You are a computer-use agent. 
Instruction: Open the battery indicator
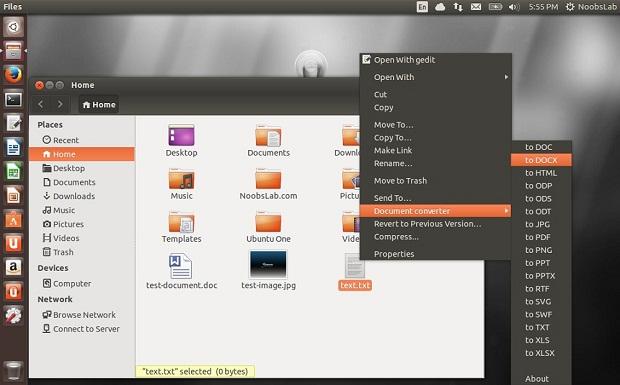pyautogui.click(x=495, y=7)
